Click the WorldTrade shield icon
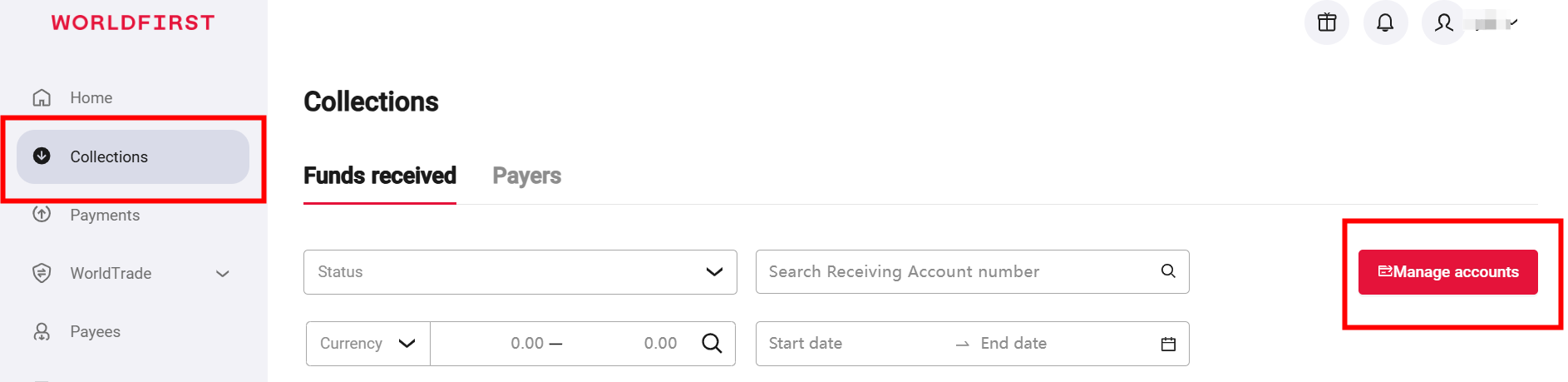The width and height of the screenshot is (1568, 382). [42, 273]
